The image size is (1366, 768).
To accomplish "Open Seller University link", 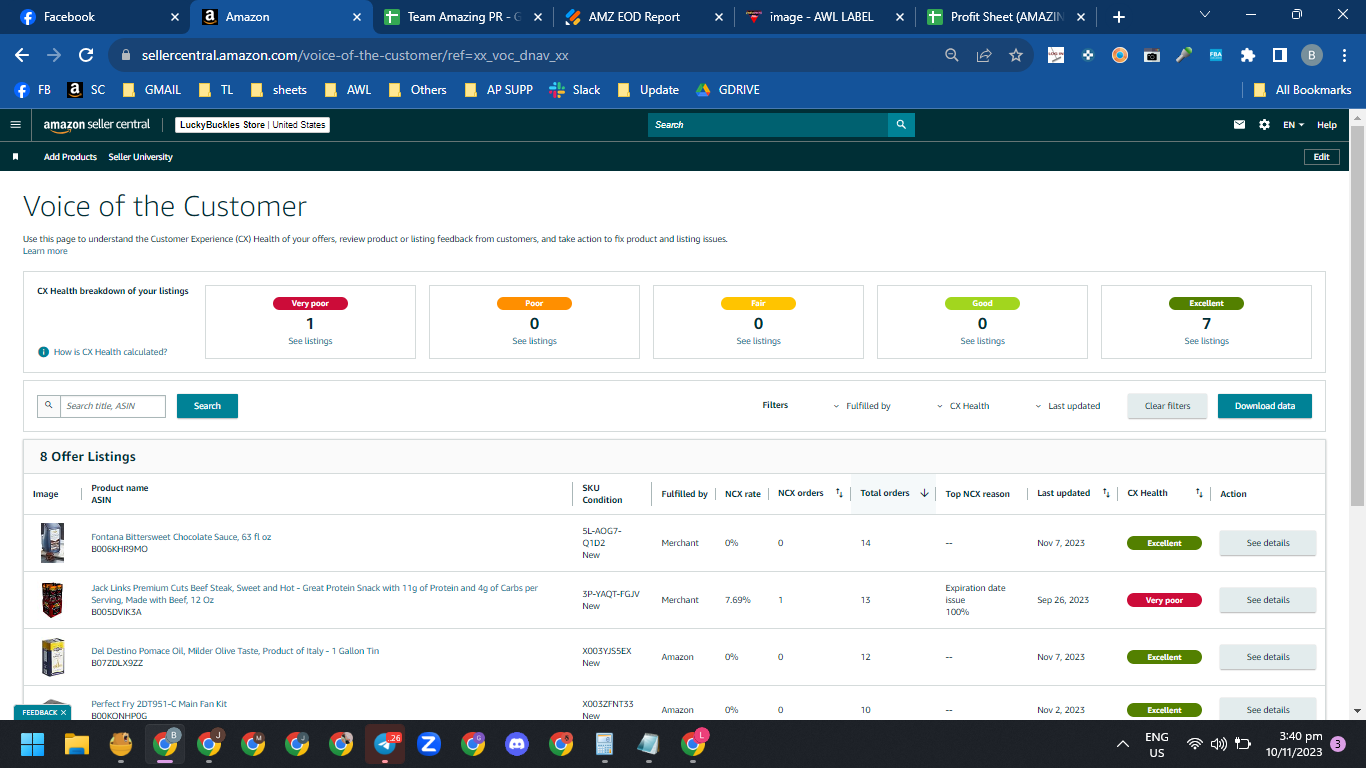I will [140, 157].
